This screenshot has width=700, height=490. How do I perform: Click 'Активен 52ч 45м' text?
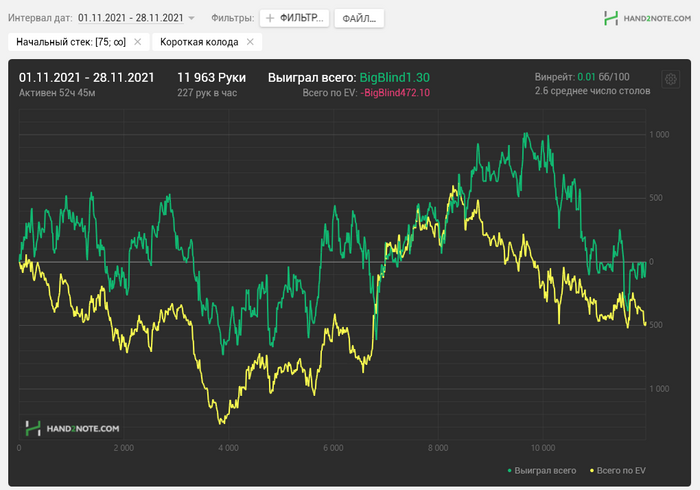pos(57,93)
